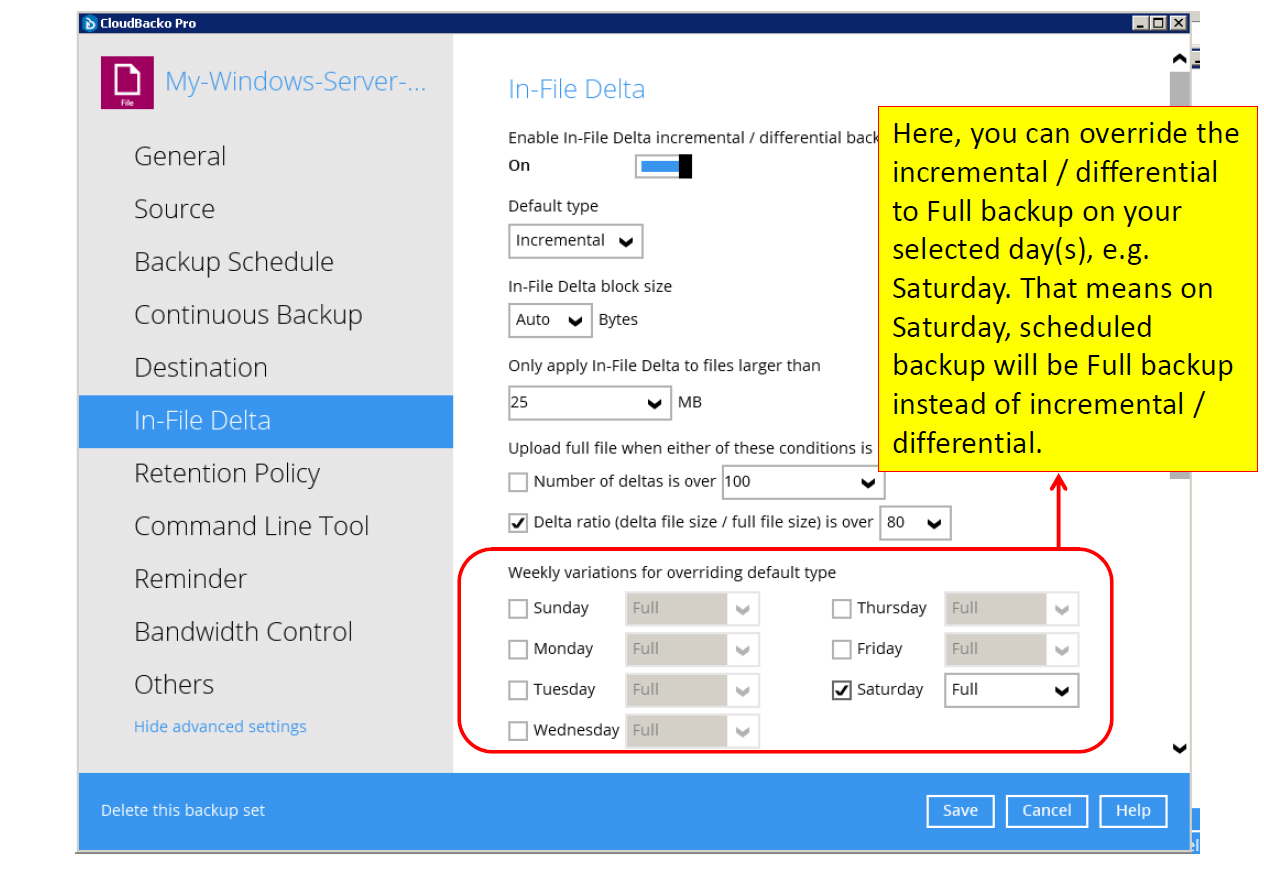Click the scrollbar up arrow

[x=1180, y=60]
